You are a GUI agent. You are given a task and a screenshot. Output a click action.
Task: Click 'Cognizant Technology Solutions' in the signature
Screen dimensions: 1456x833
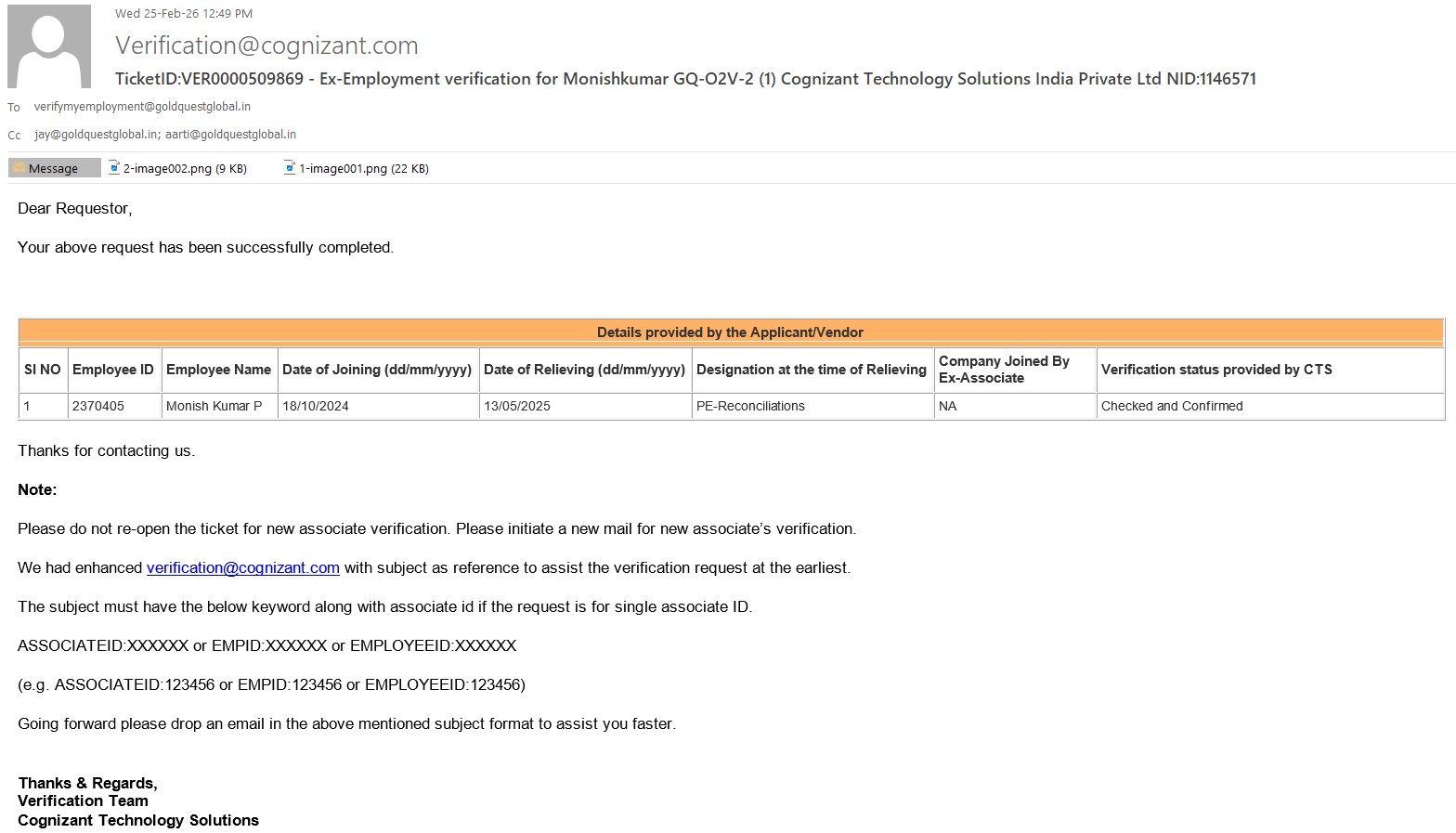(138, 821)
